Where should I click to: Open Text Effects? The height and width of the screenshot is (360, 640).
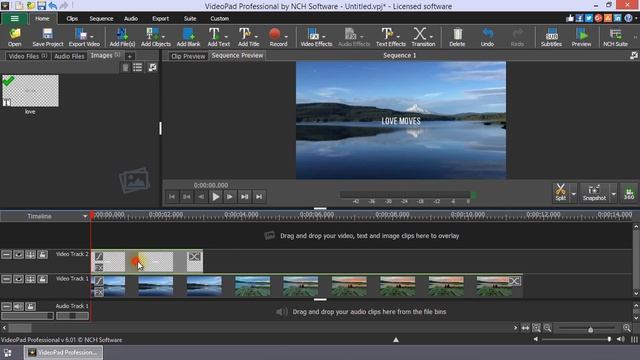point(391,37)
